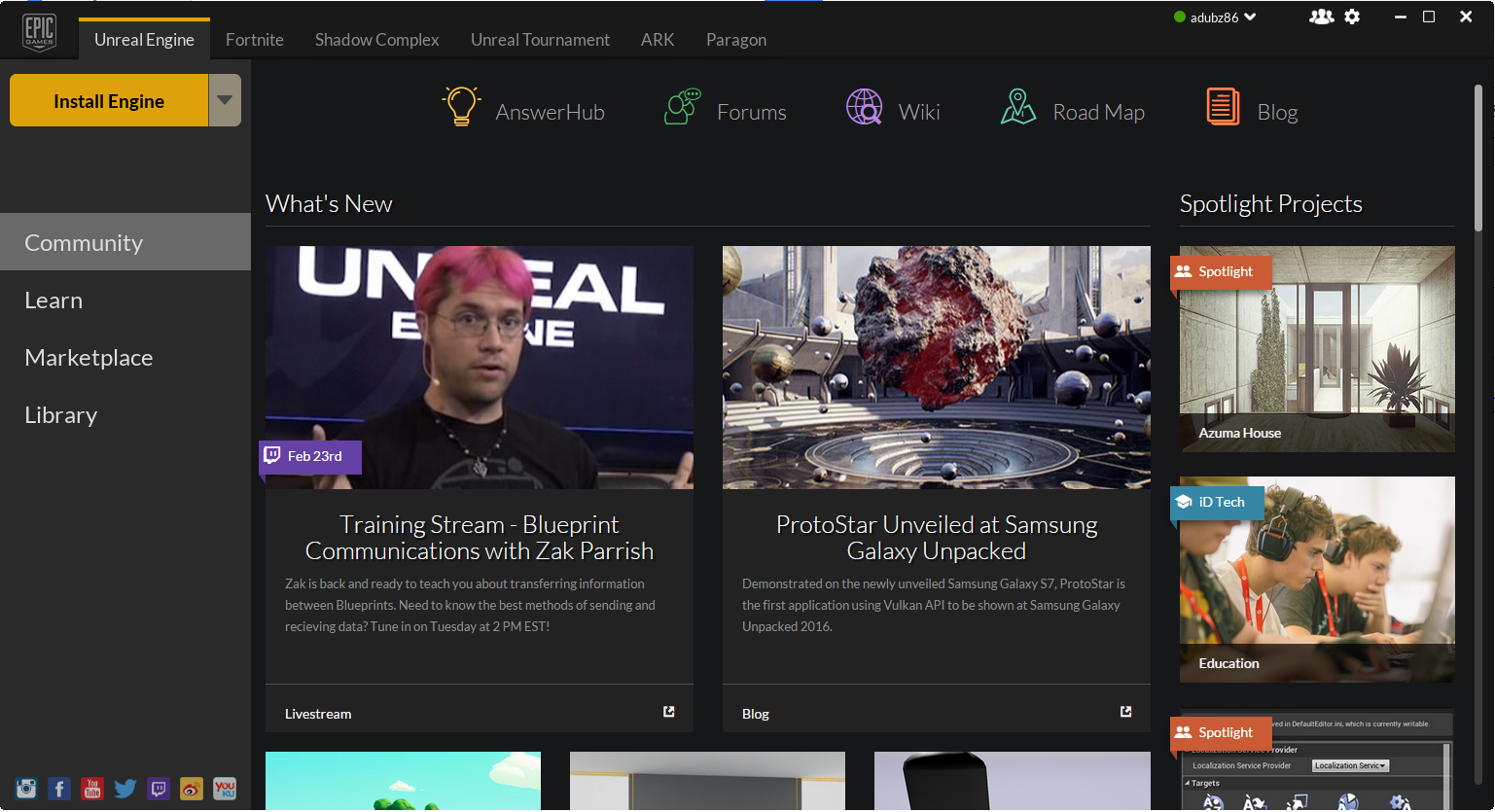
Task: Open the Instagram social icon
Action: pyautogui.click(x=26, y=789)
